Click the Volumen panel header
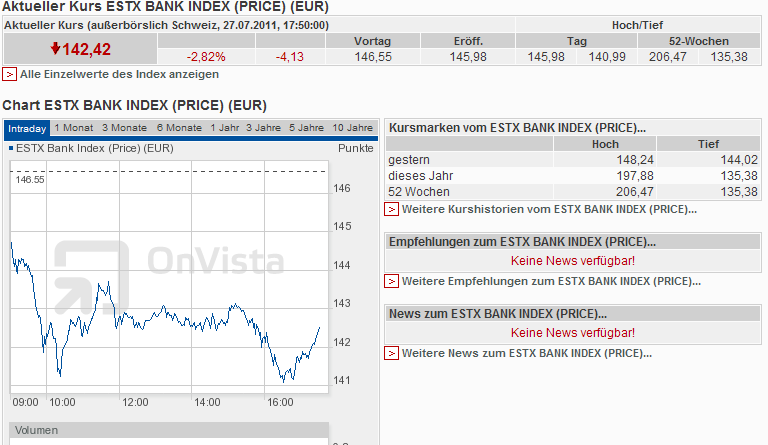Image resolution: width=768 pixels, height=445 pixels. click(169, 430)
